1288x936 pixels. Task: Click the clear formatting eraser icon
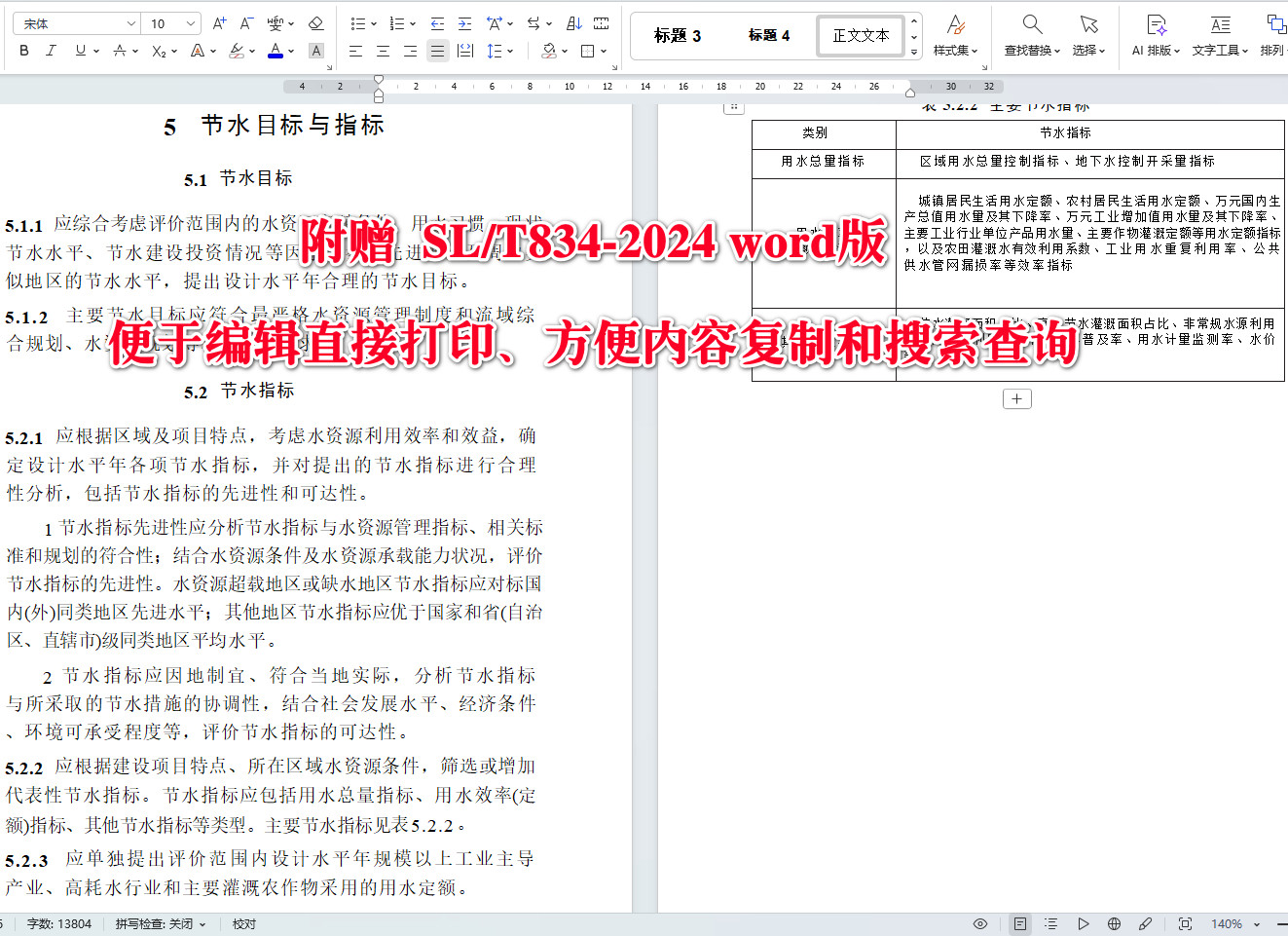315,23
